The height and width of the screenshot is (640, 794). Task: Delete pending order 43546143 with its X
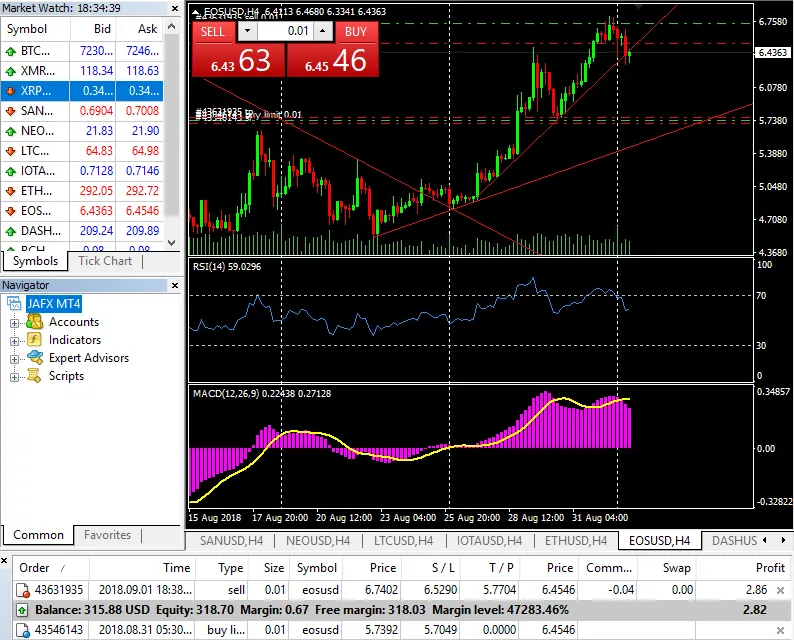click(780, 630)
